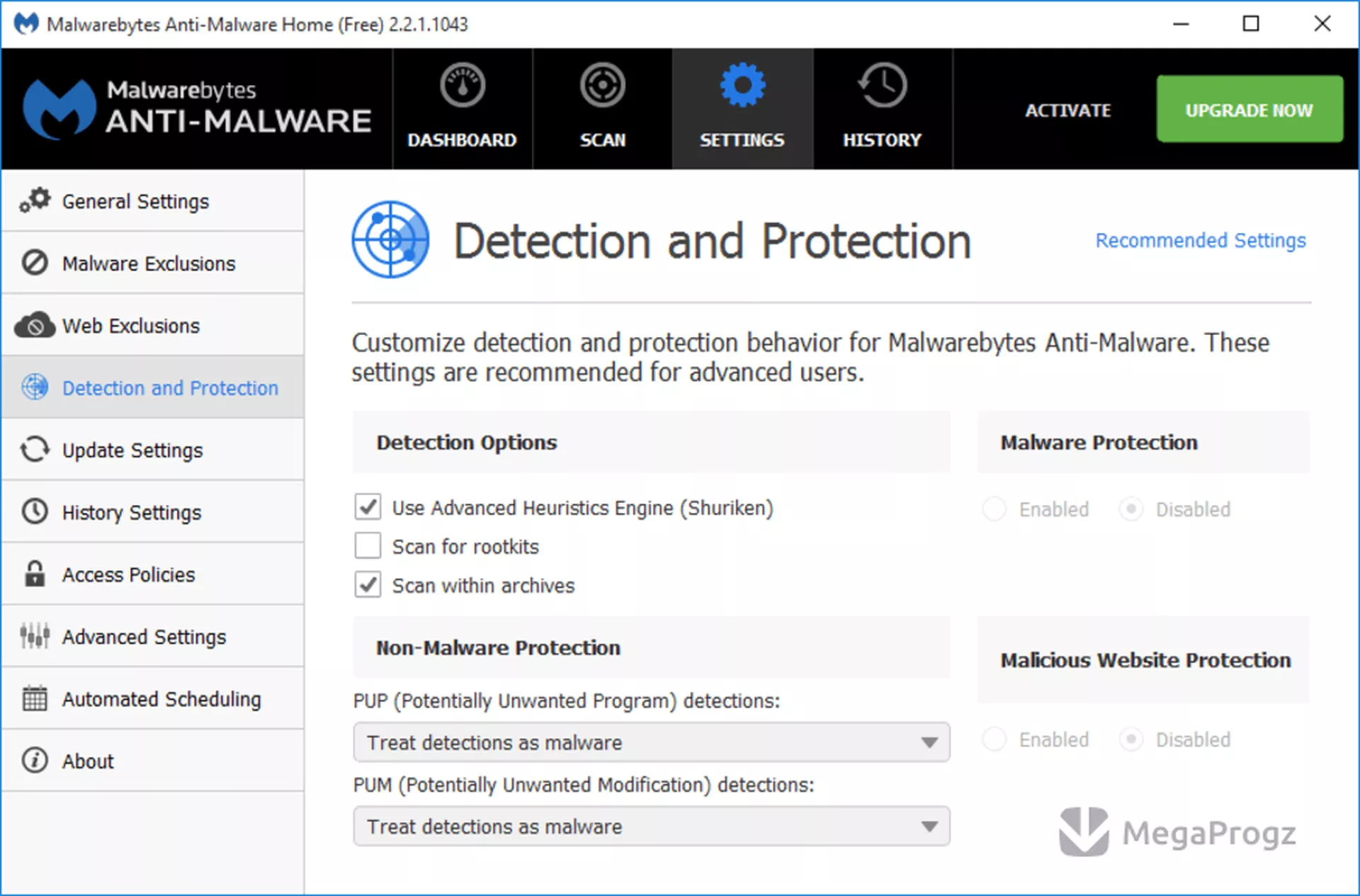Minimize the Malwarebytes window

pyautogui.click(x=1181, y=24)
